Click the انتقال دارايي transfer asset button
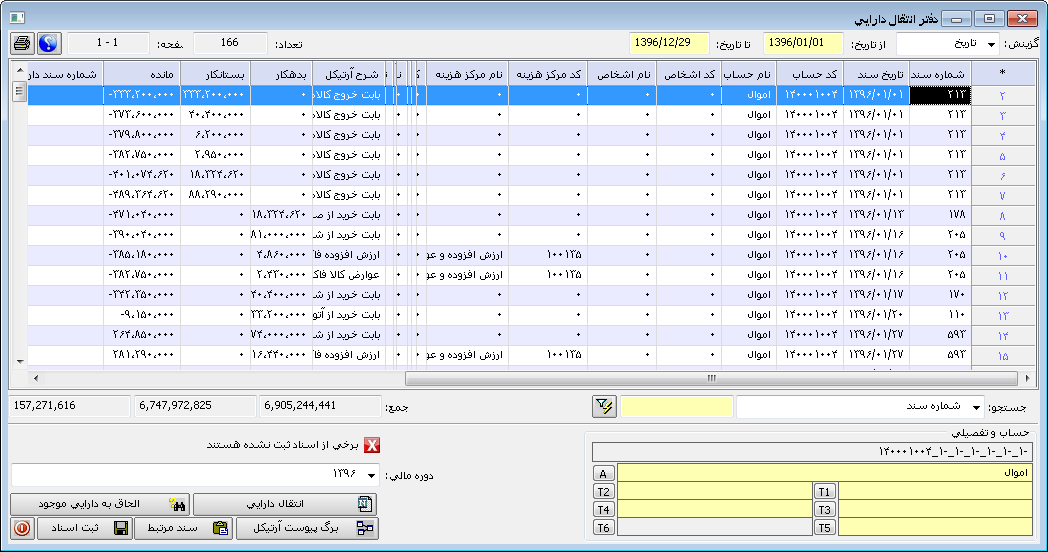Screen dimensions: 1048x552 point(285,504)
